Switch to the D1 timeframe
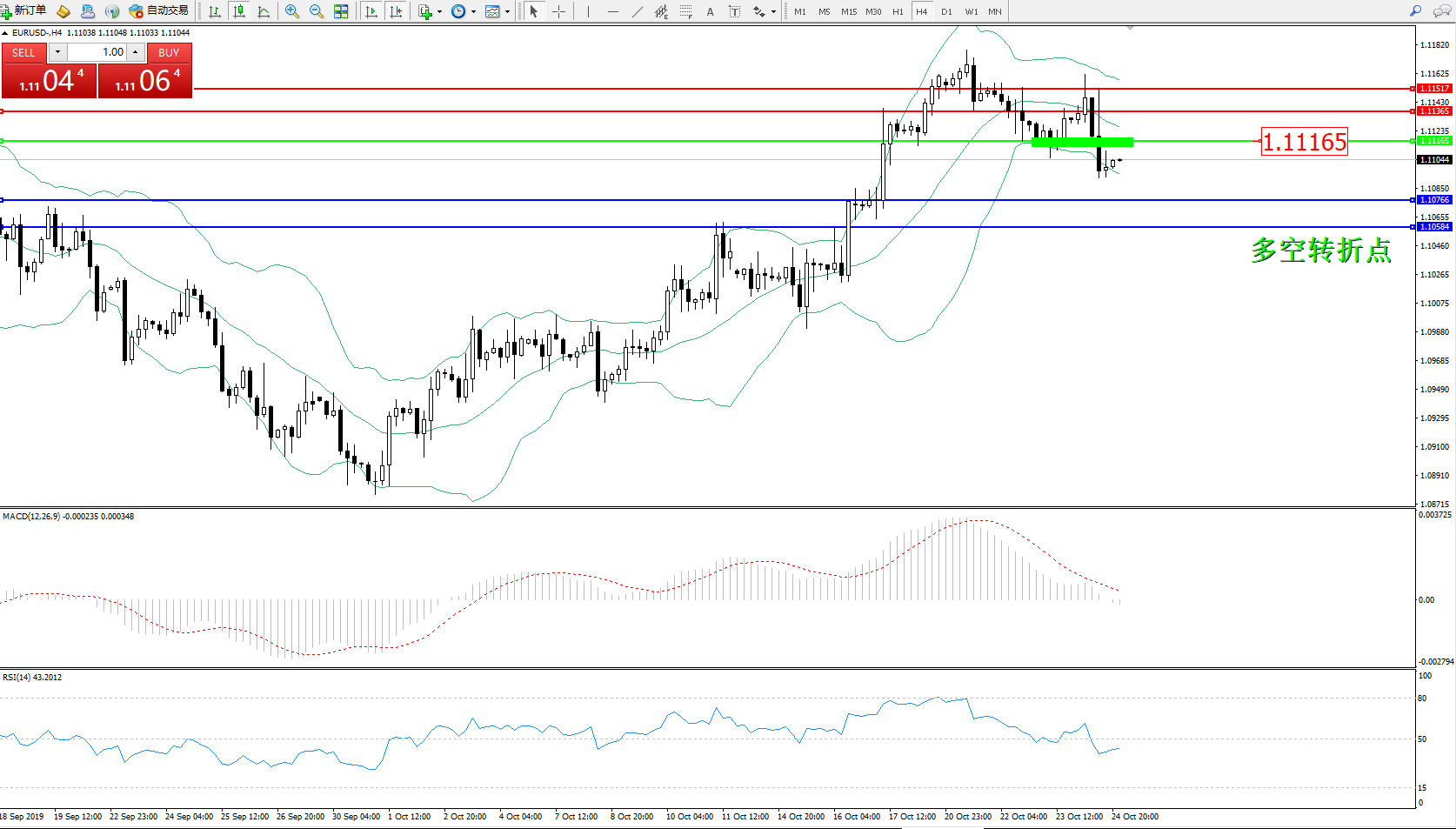This screenshot has height=829, width=1456. (x=946, y=11)
